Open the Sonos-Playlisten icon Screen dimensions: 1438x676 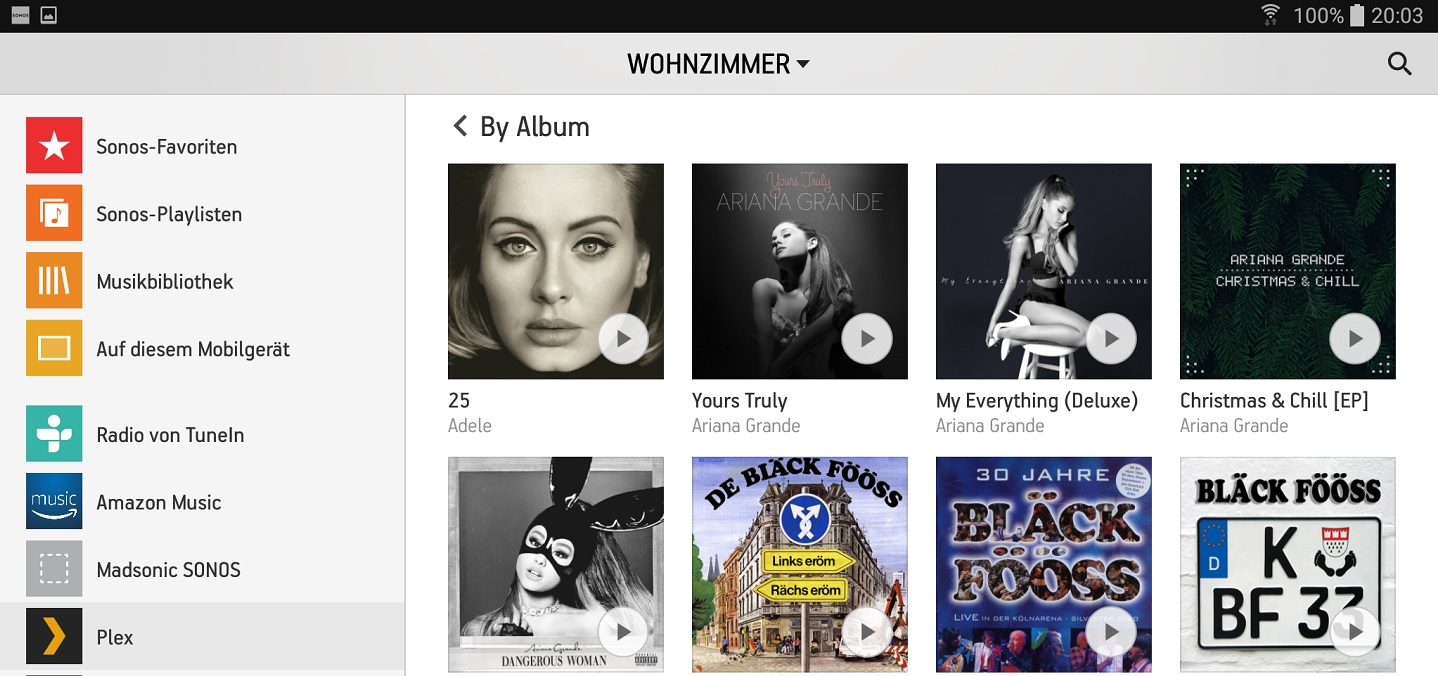point(54,214)
